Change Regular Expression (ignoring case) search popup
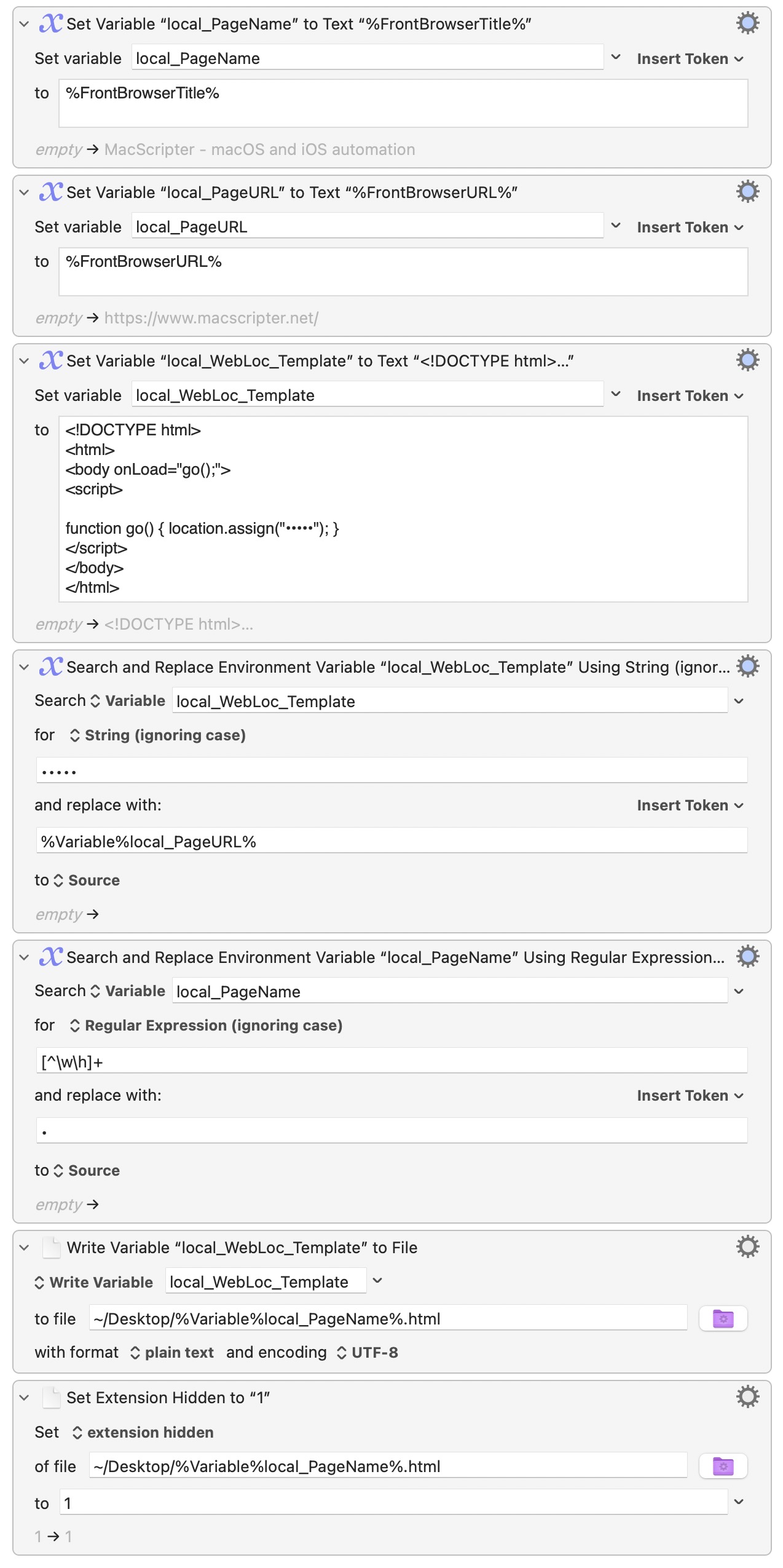This screenshot has height=1568, width=783. (x=207, y=1026)
